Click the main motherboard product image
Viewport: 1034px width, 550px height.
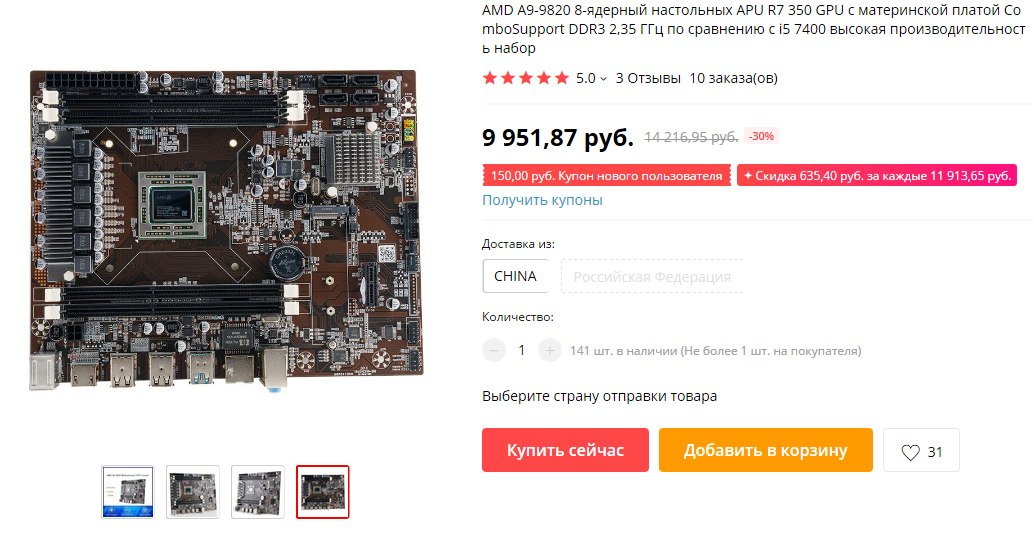click(x=224, y=231)
